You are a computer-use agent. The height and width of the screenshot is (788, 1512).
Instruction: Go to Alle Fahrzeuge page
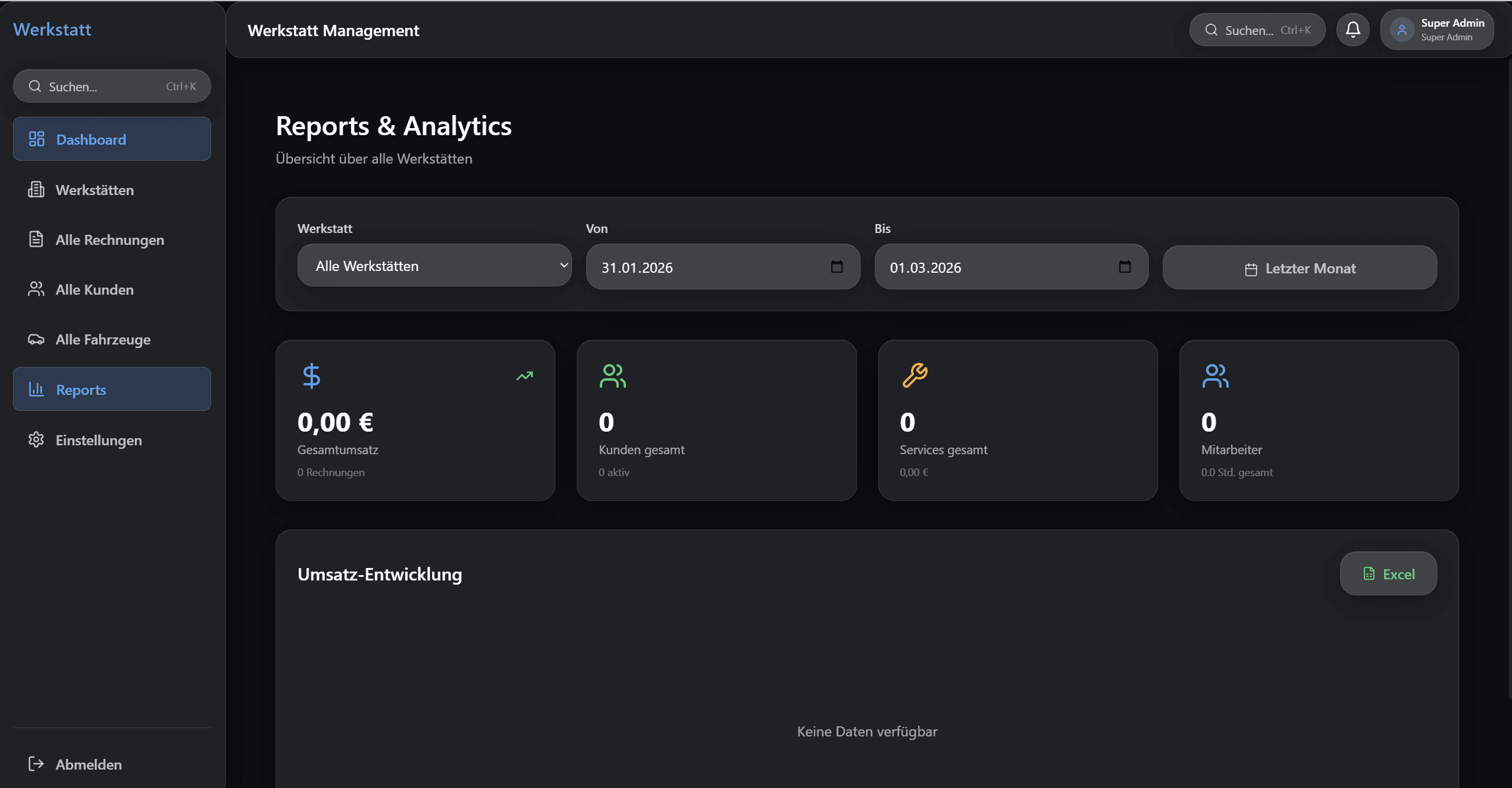(103, 339)
